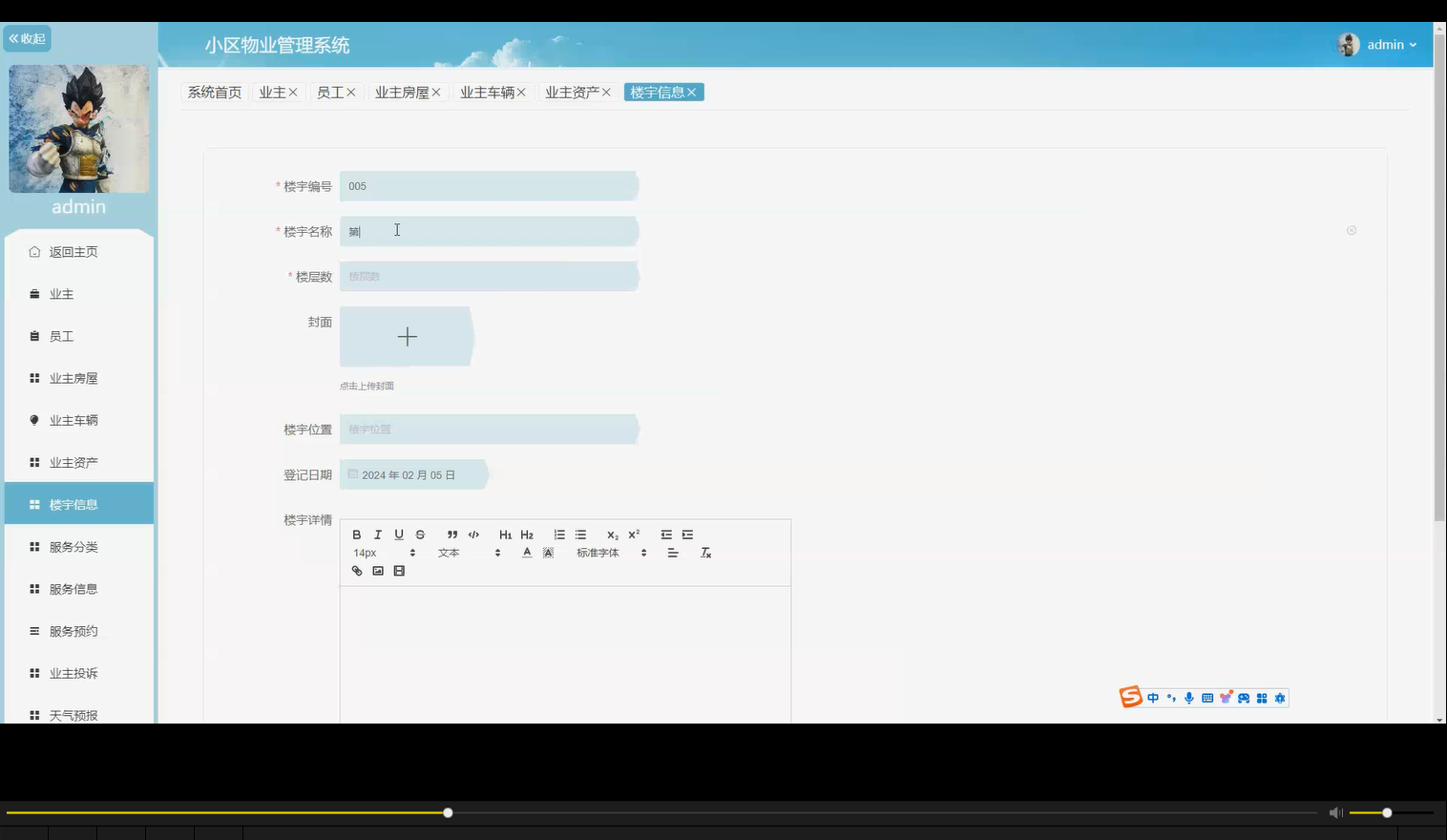
Task: Insert a blockquote in the editor
Action: [x=451, y=535]
